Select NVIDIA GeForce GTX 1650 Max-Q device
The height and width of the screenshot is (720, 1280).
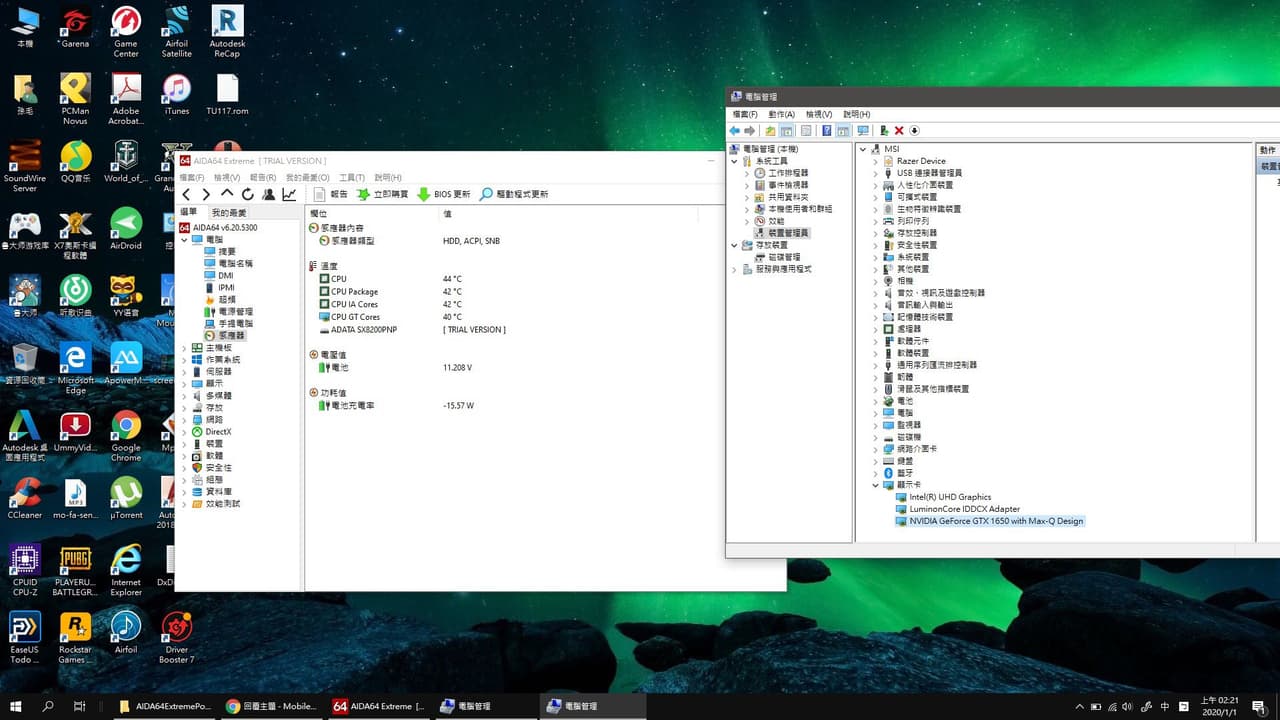click(989, 521)
